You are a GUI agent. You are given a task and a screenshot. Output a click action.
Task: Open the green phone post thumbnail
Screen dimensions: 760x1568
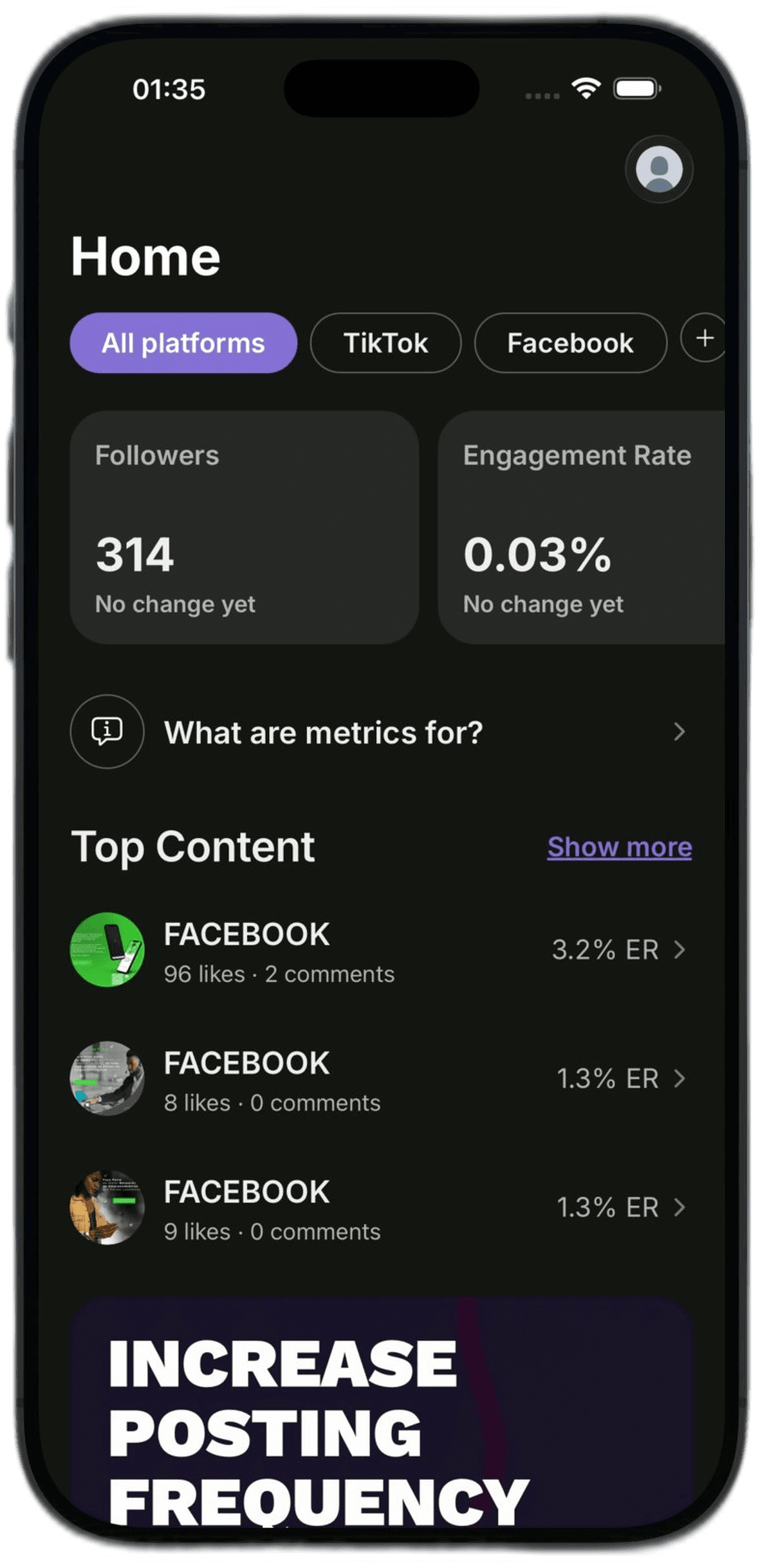tap(107, 950)
